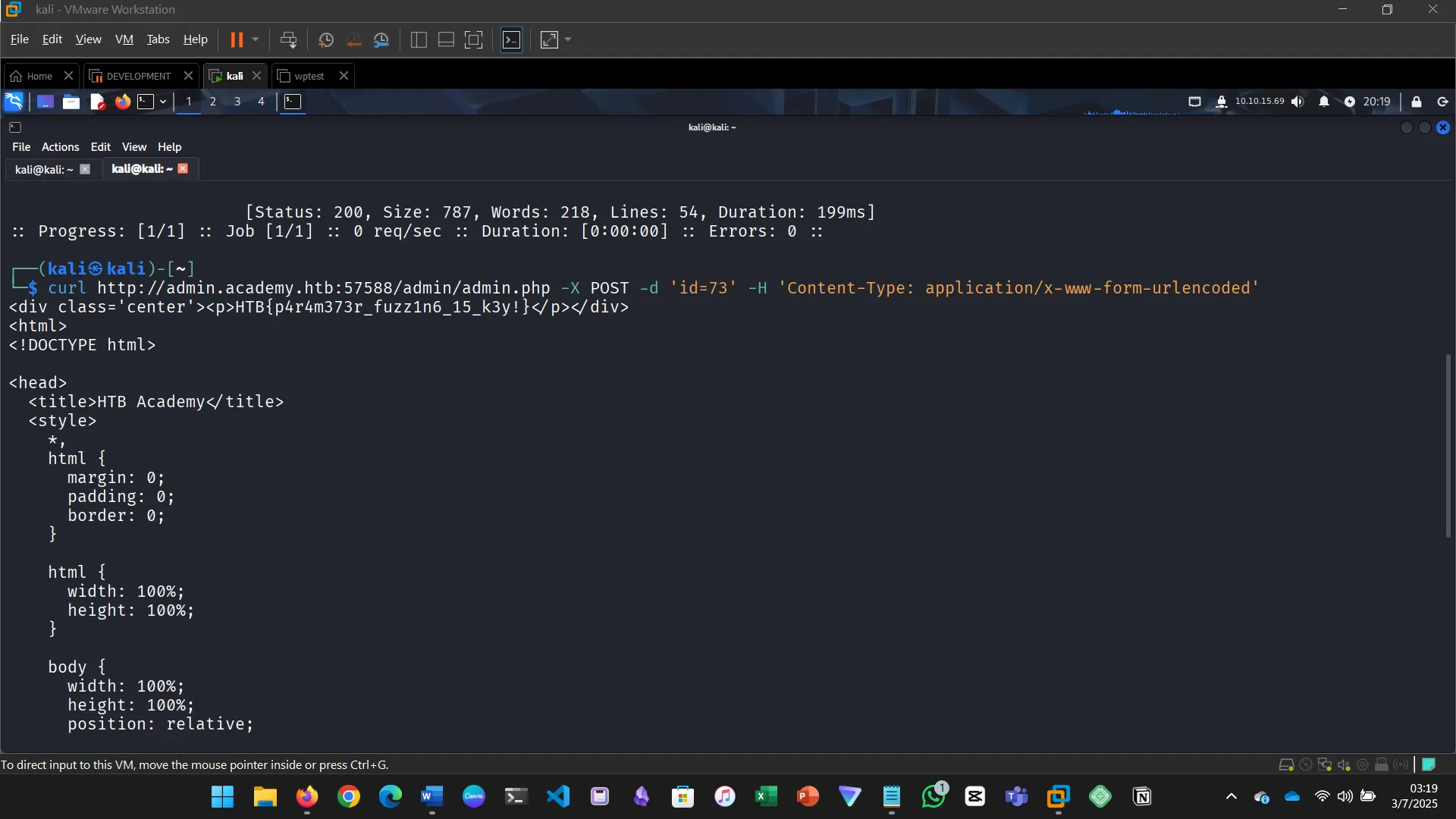This screenshot has width=1456, height=819.
Task: Toggle the console view in VMware toolbar
Action: 473,39
